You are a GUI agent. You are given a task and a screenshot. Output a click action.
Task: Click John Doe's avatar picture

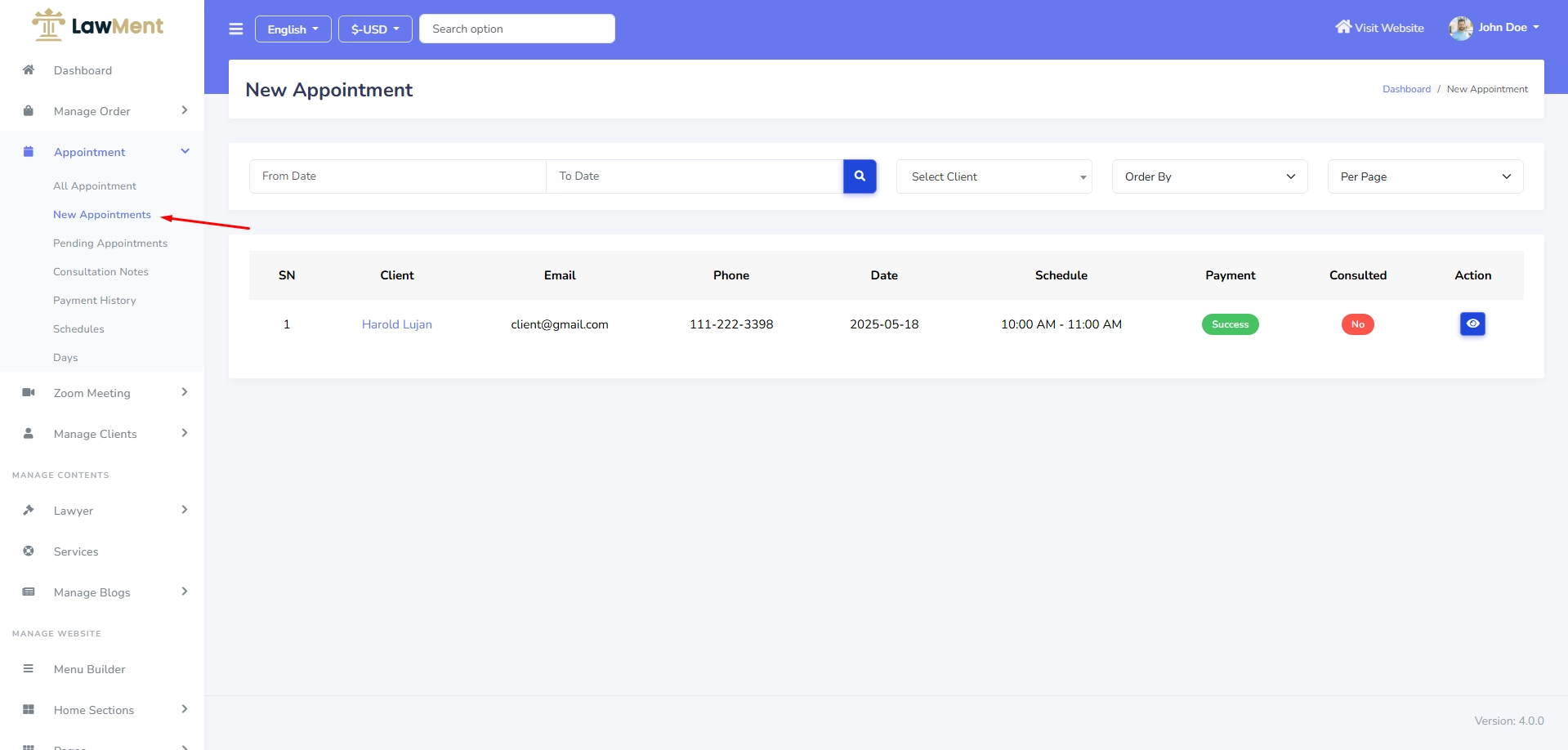point(1461,28)
